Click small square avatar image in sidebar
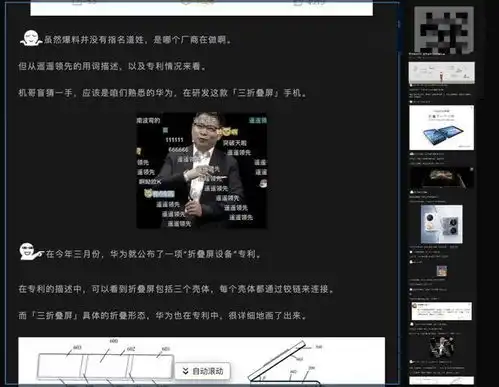499x387 pixels. tap(442, 271)
